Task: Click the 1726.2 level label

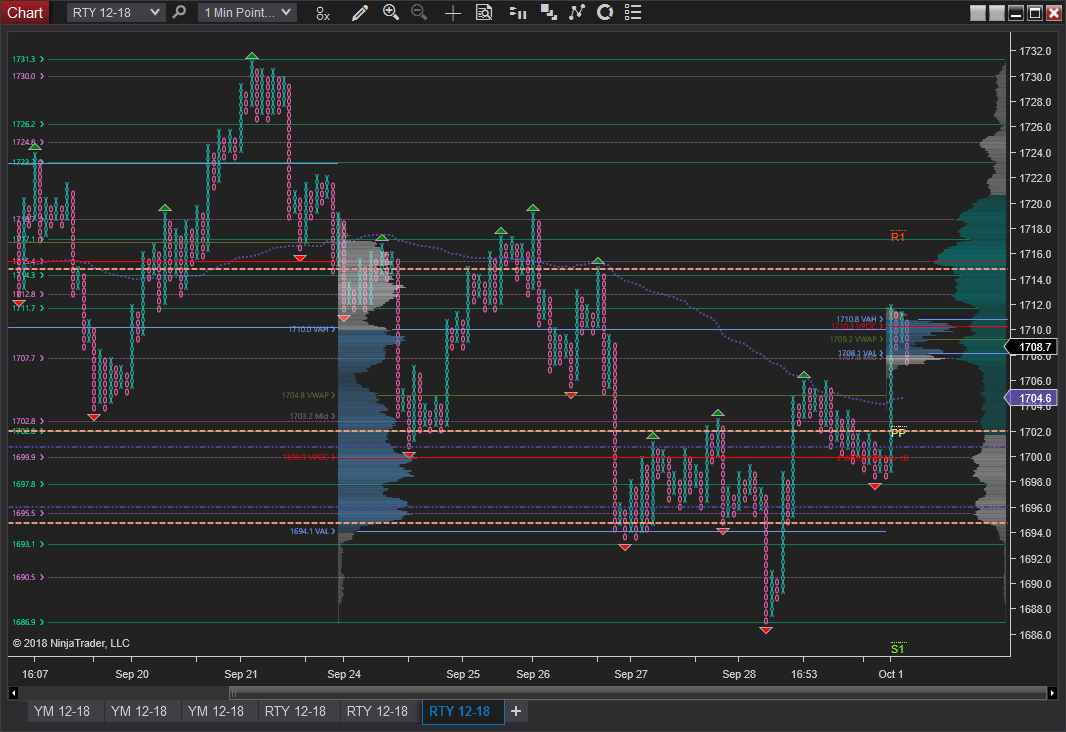Action: tap(28, 124)
